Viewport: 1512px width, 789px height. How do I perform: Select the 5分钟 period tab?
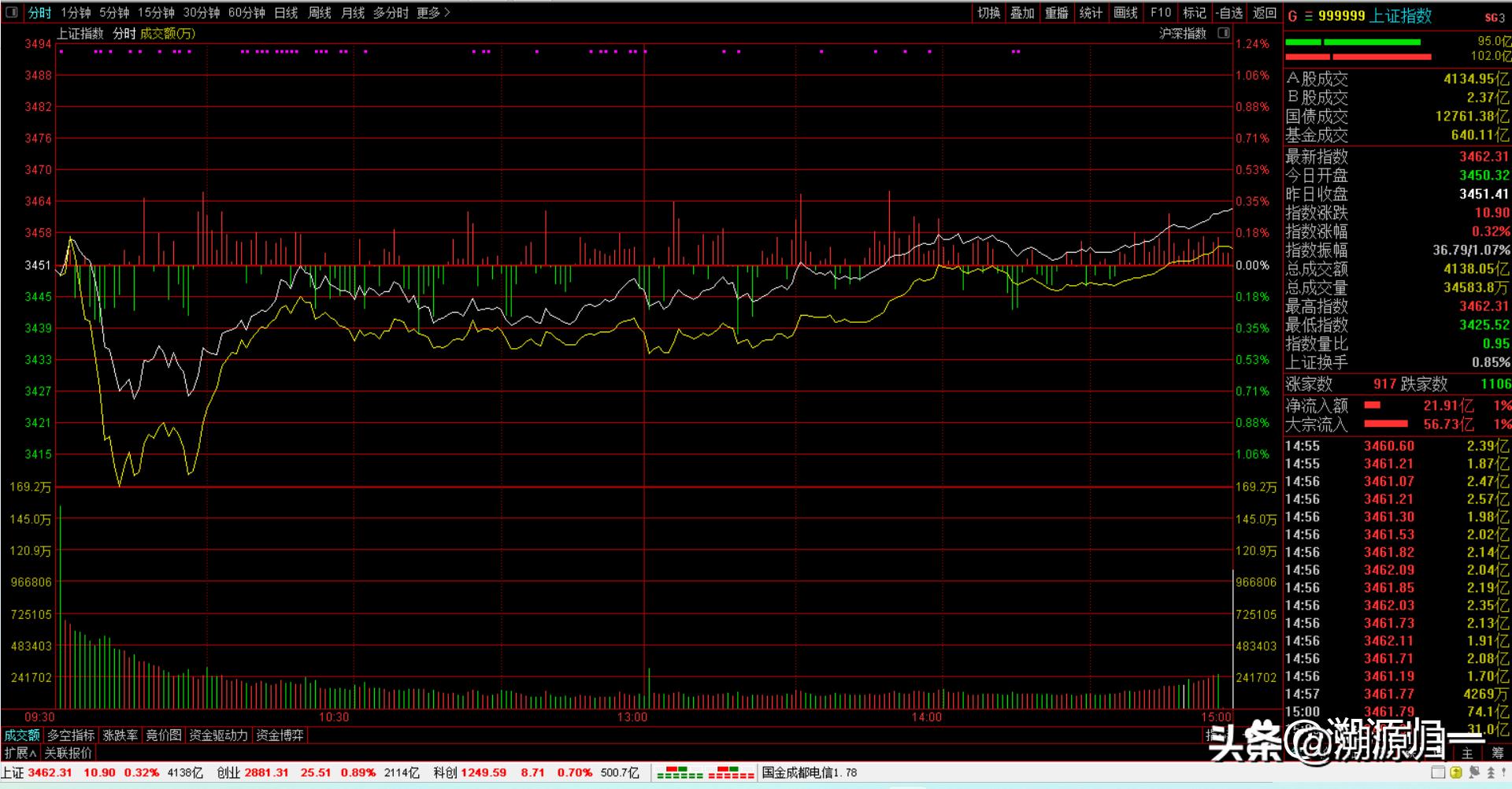(114, 13)
